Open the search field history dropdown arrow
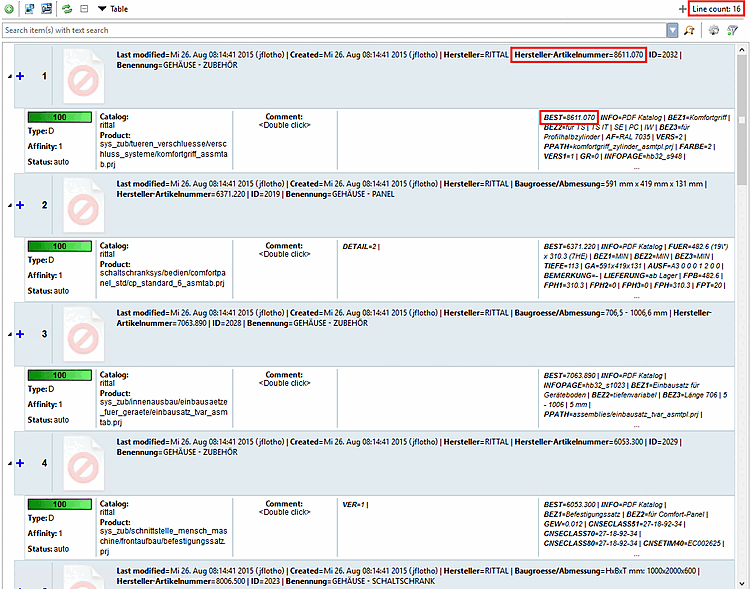This screenshot has height=589, width=750. (673, 30)
